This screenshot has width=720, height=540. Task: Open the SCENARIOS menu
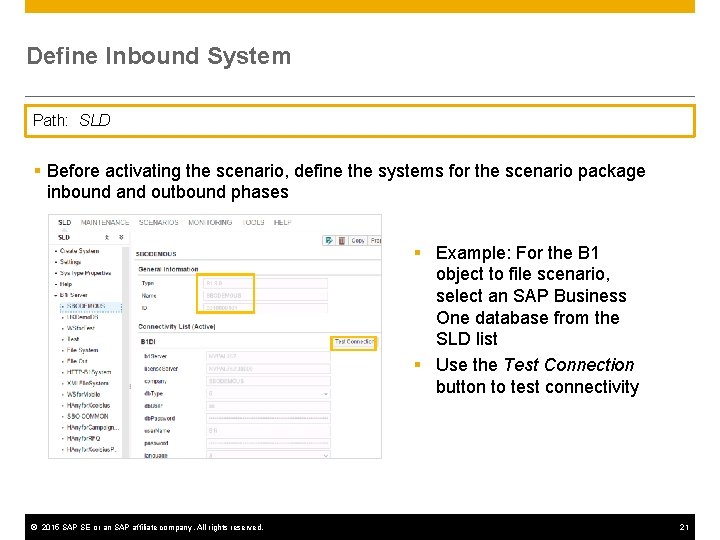pos(158,222)
